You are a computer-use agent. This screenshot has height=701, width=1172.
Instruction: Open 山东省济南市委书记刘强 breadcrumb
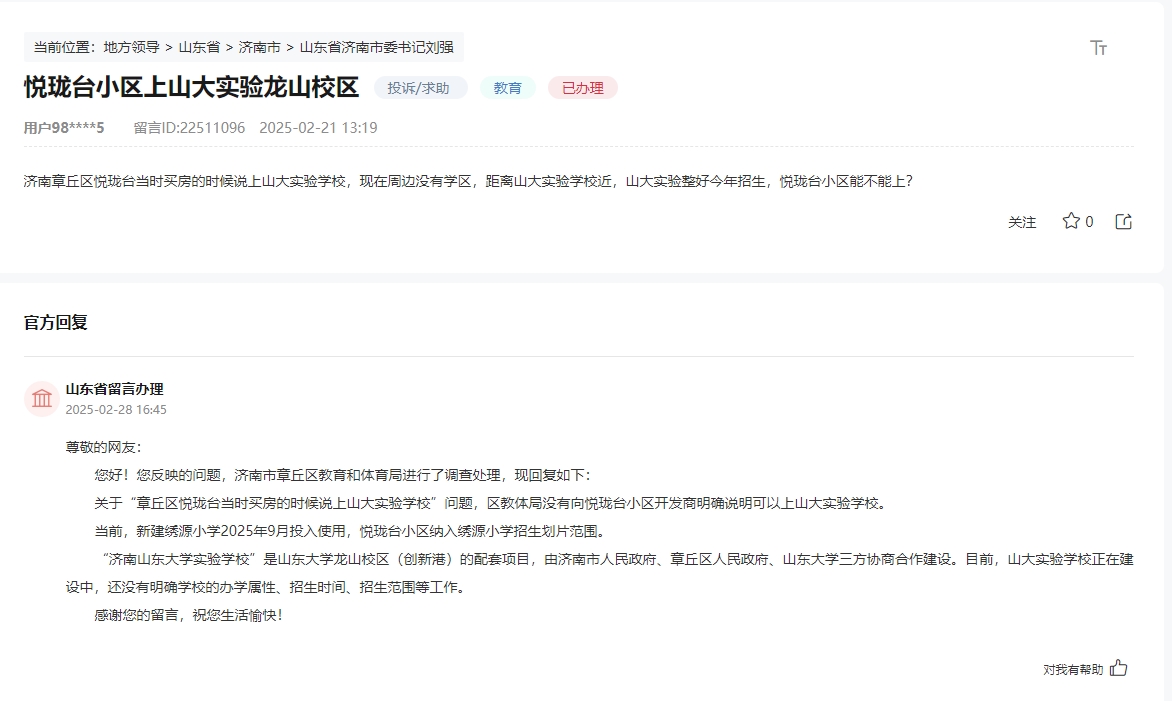(377, 47)
